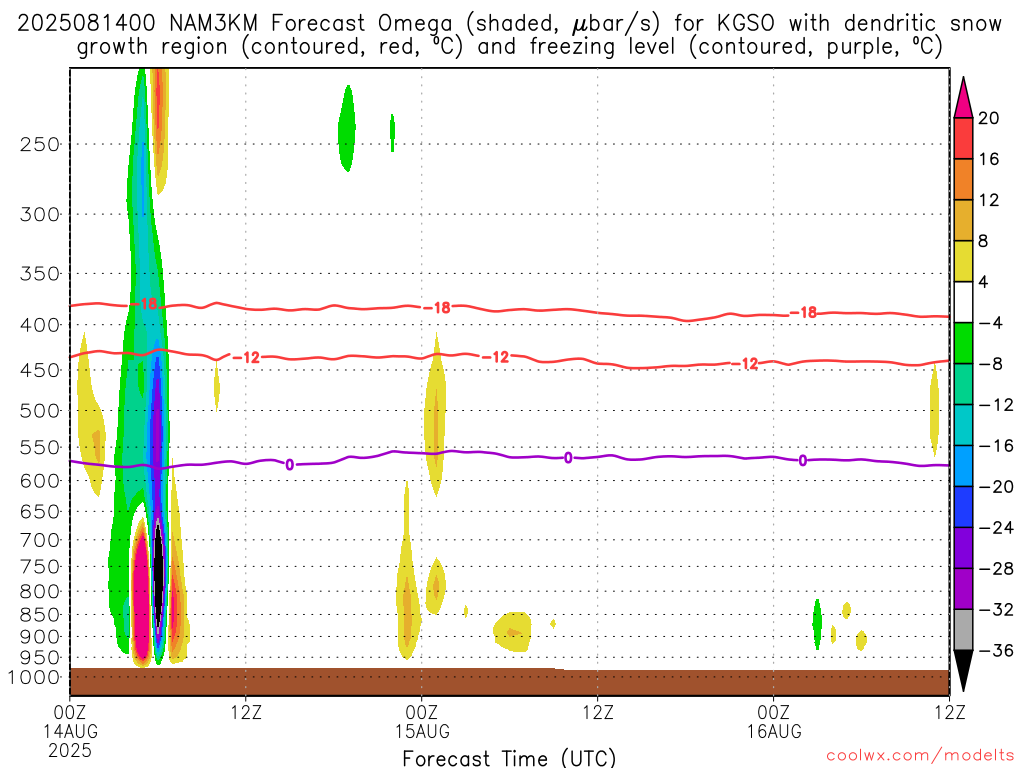Viewport: 1024px width, 768px height.
Task: Click the 900 pressure level label
Action: click(40, 637)
